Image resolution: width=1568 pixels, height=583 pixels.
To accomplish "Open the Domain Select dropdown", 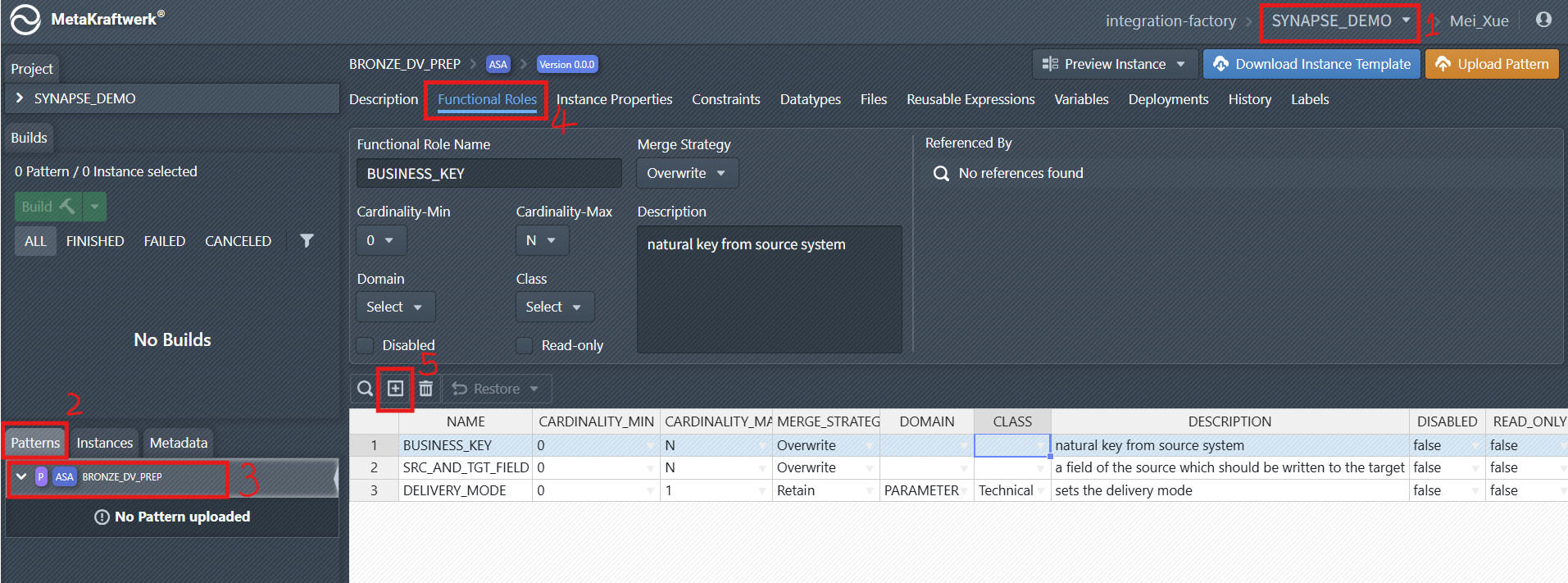I will [395, 307].
